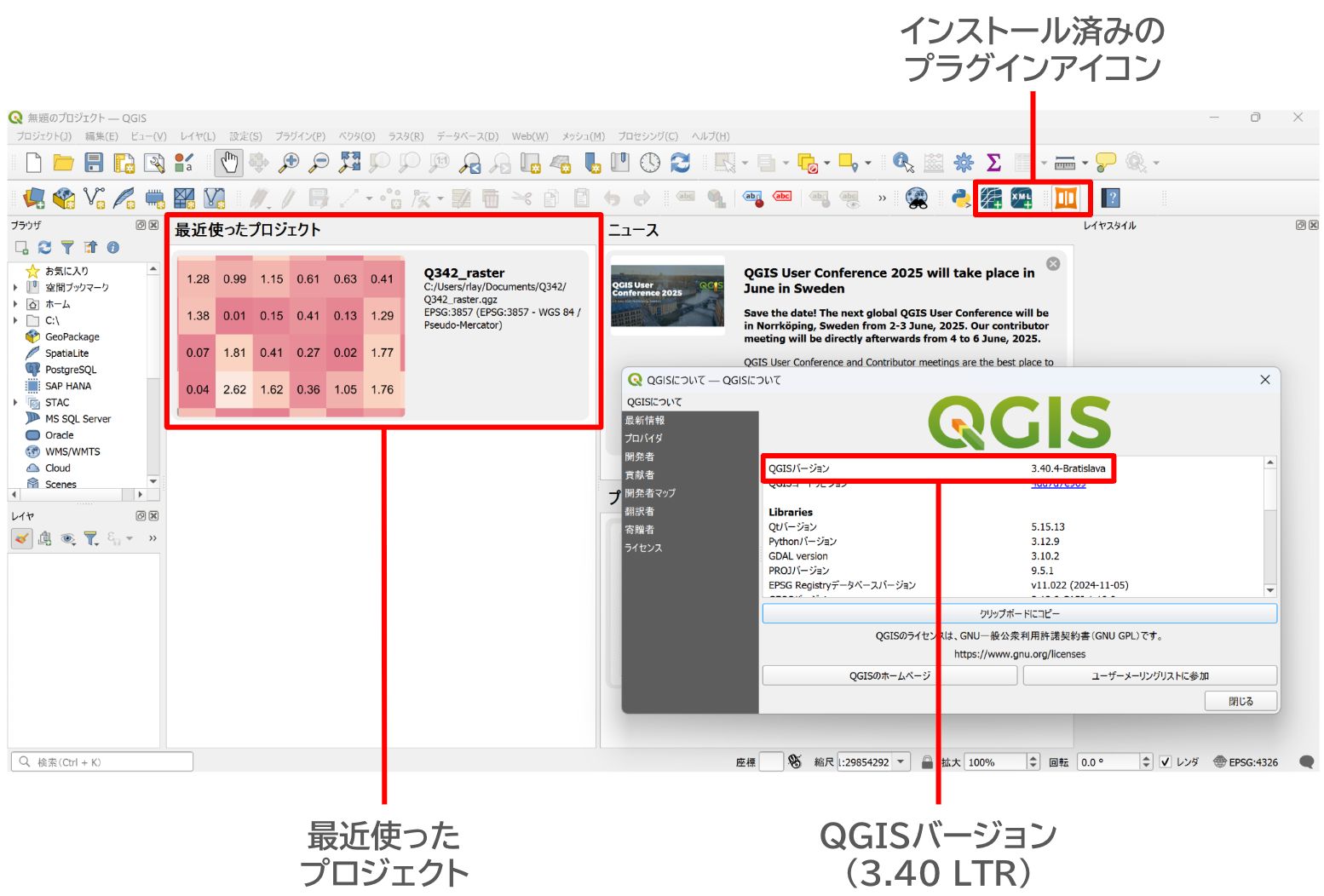Viewport: 1324px width, 896px height.
Task: Toggle Map Tips speech bubble icon
Action: [1106, 162]
